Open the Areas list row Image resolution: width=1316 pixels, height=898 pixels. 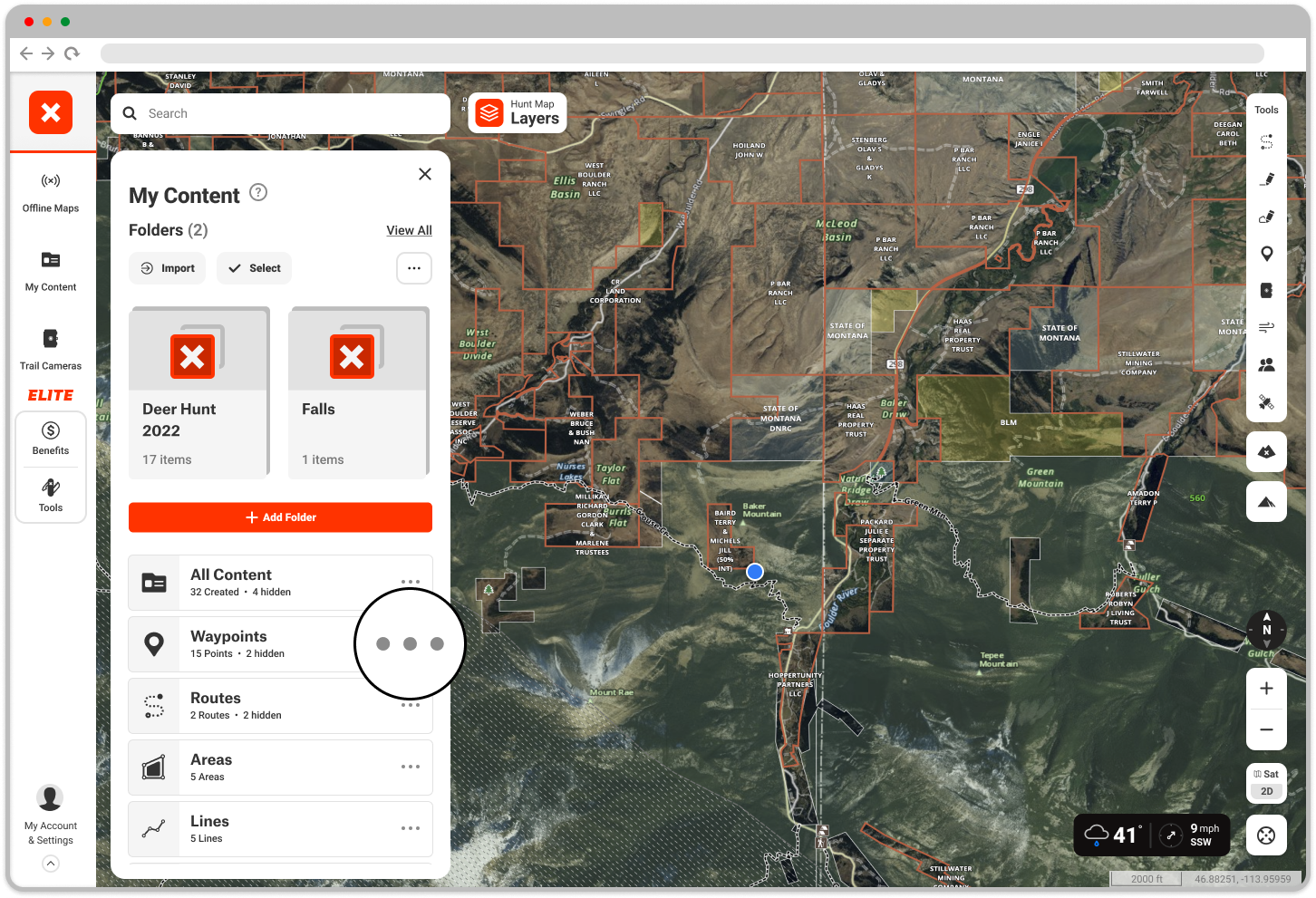(280, 768)
